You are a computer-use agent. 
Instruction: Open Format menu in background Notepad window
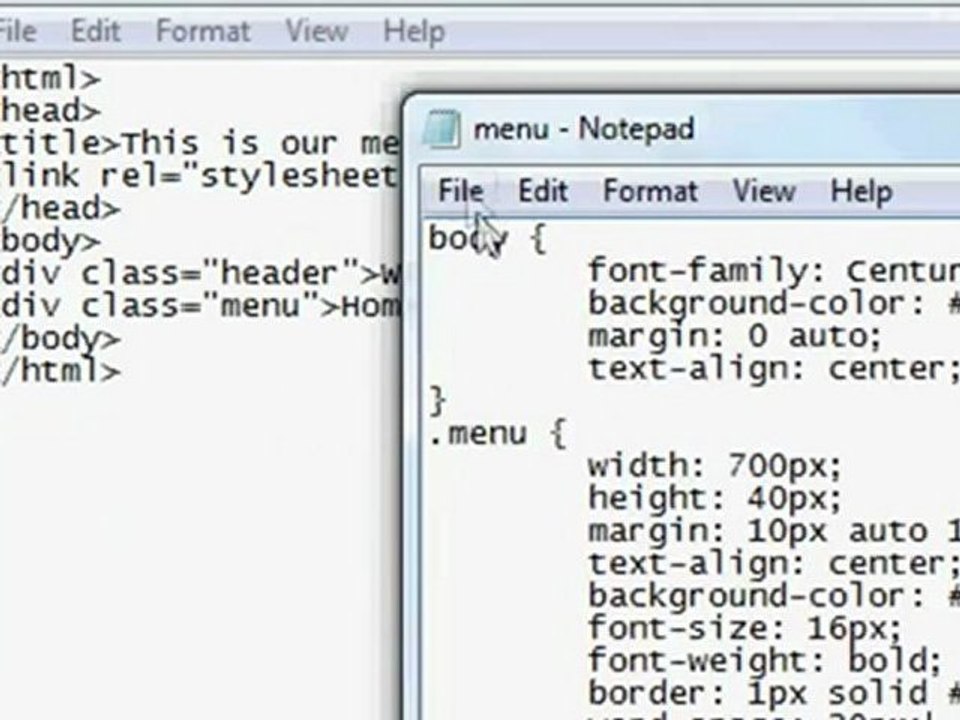(203, 31)
